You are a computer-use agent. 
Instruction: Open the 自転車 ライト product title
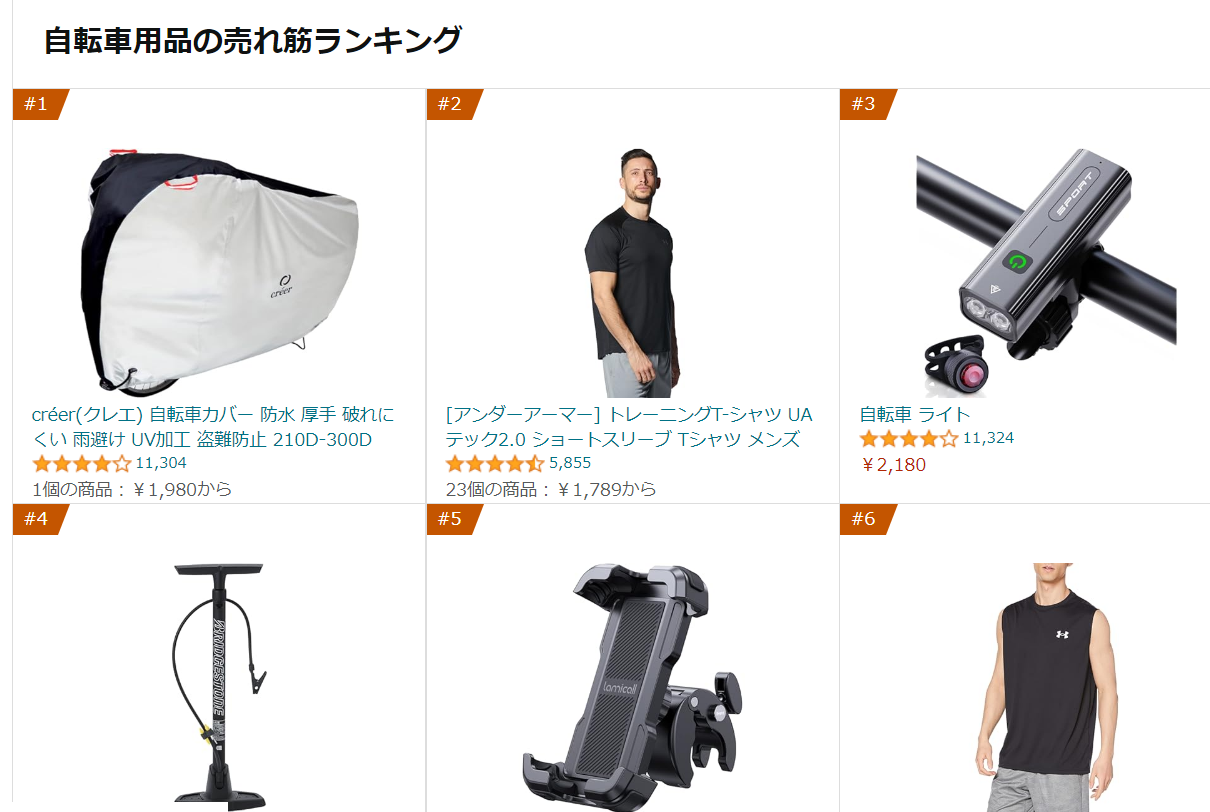coord(915,414)
